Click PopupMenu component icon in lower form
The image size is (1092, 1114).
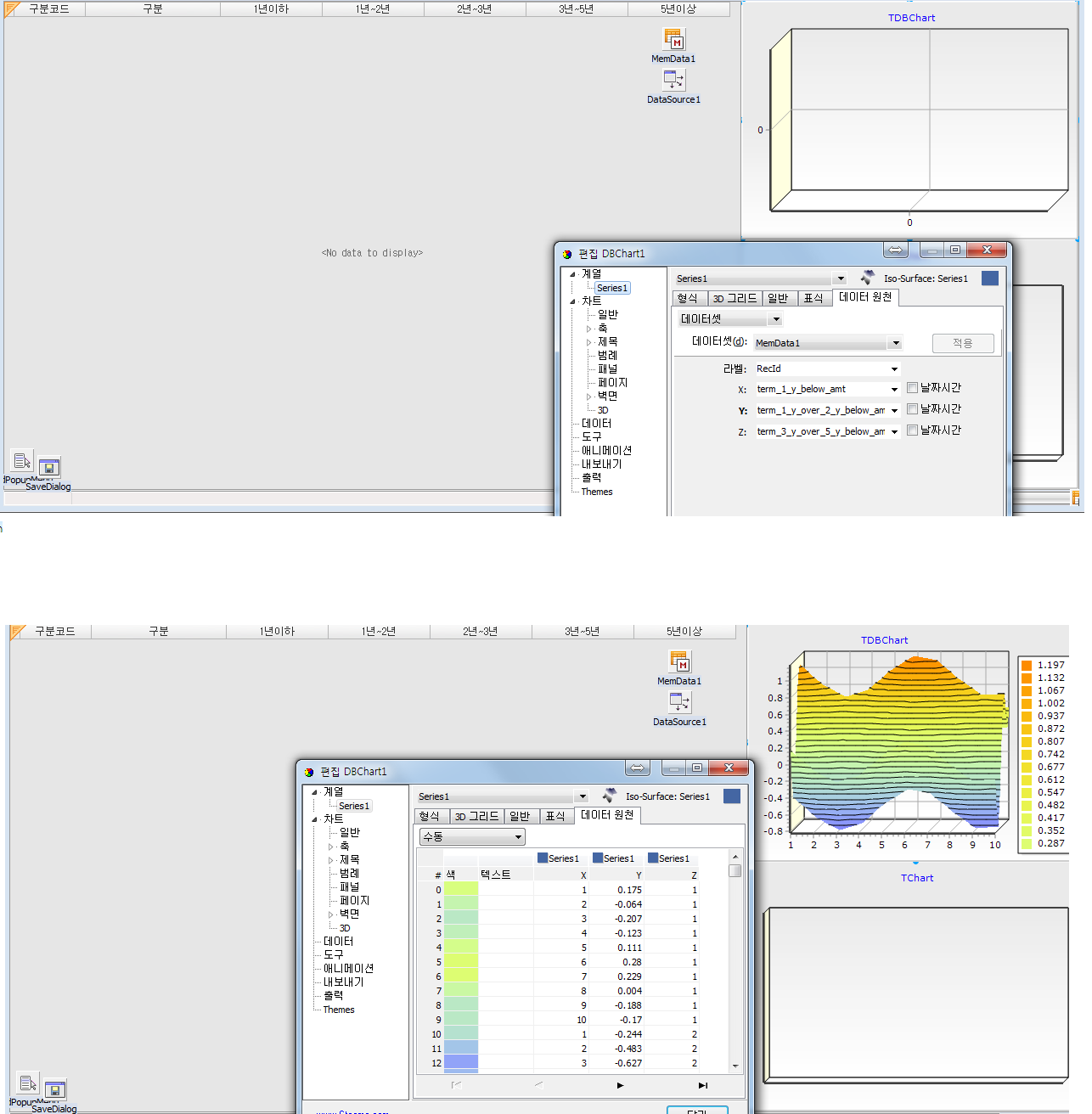28,1083
